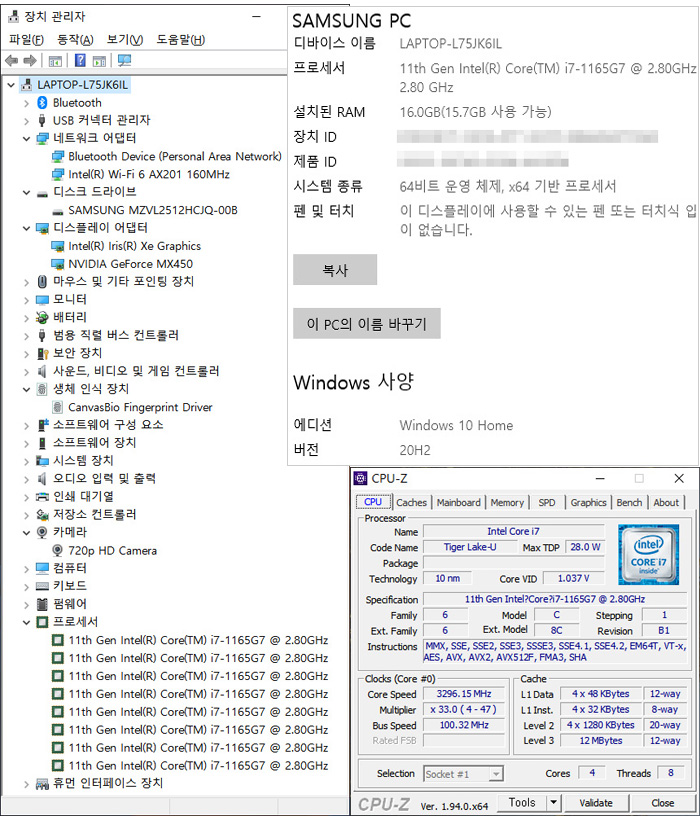Image resolution: width=700 pixels, height=819 pixels.
Task: Switch to the Mainboard tab
Action: tap(459, 502)
